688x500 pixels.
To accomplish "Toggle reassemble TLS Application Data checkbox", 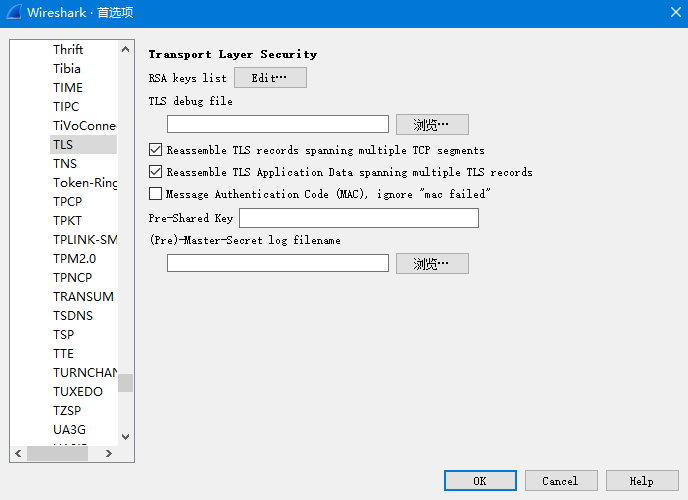I will tap(155, 171).
